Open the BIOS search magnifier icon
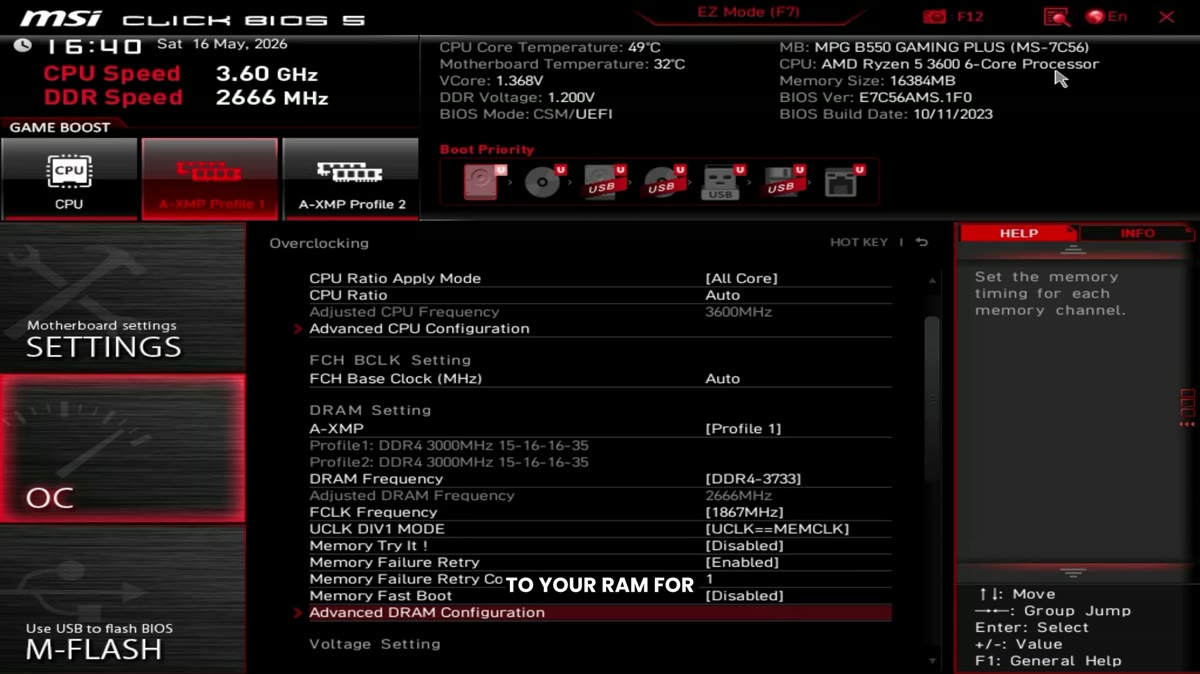This screenshot has height=674, width=1200. (1057, 17)
